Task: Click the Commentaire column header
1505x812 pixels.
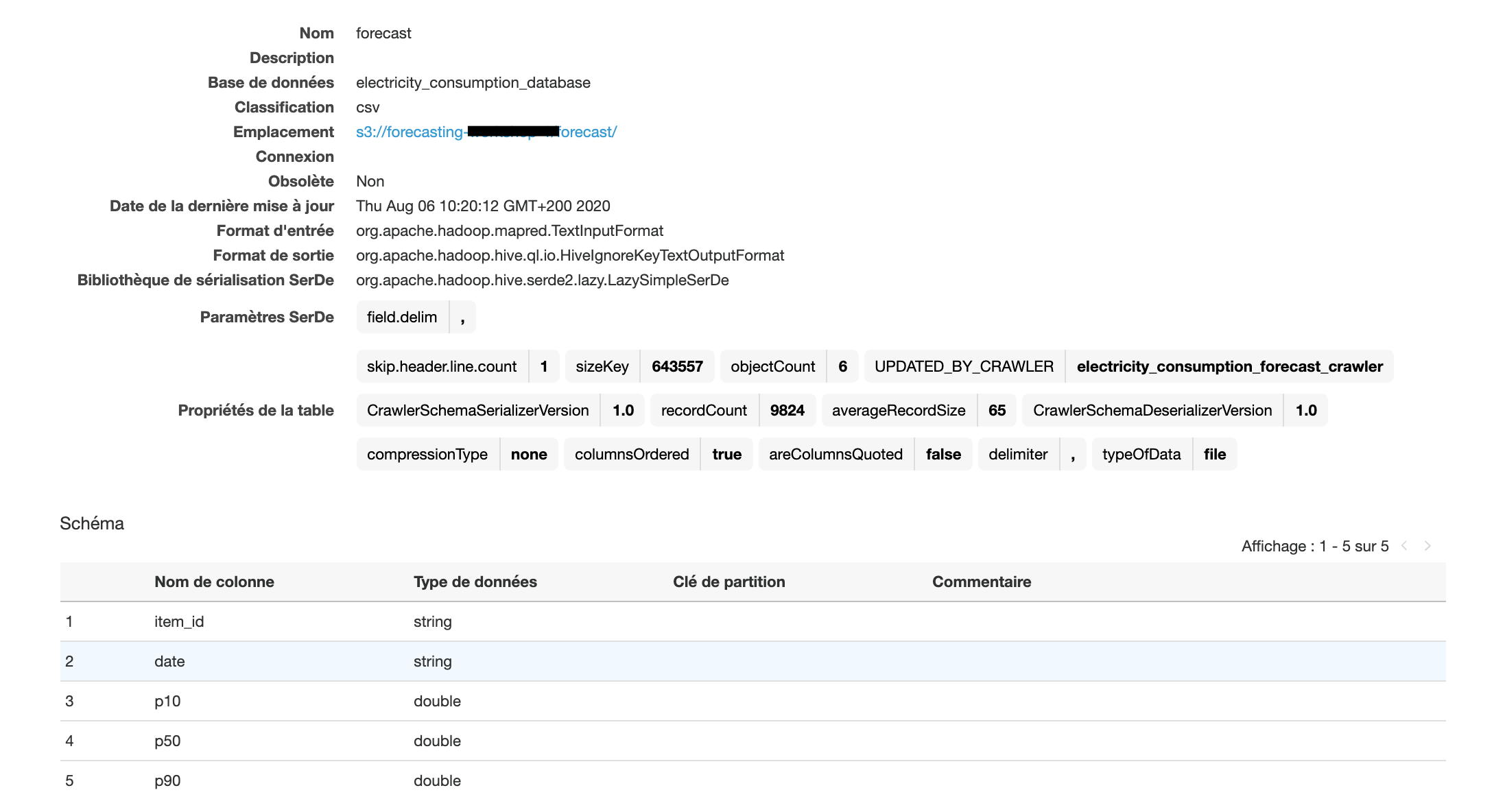Action: pos(981,582)
